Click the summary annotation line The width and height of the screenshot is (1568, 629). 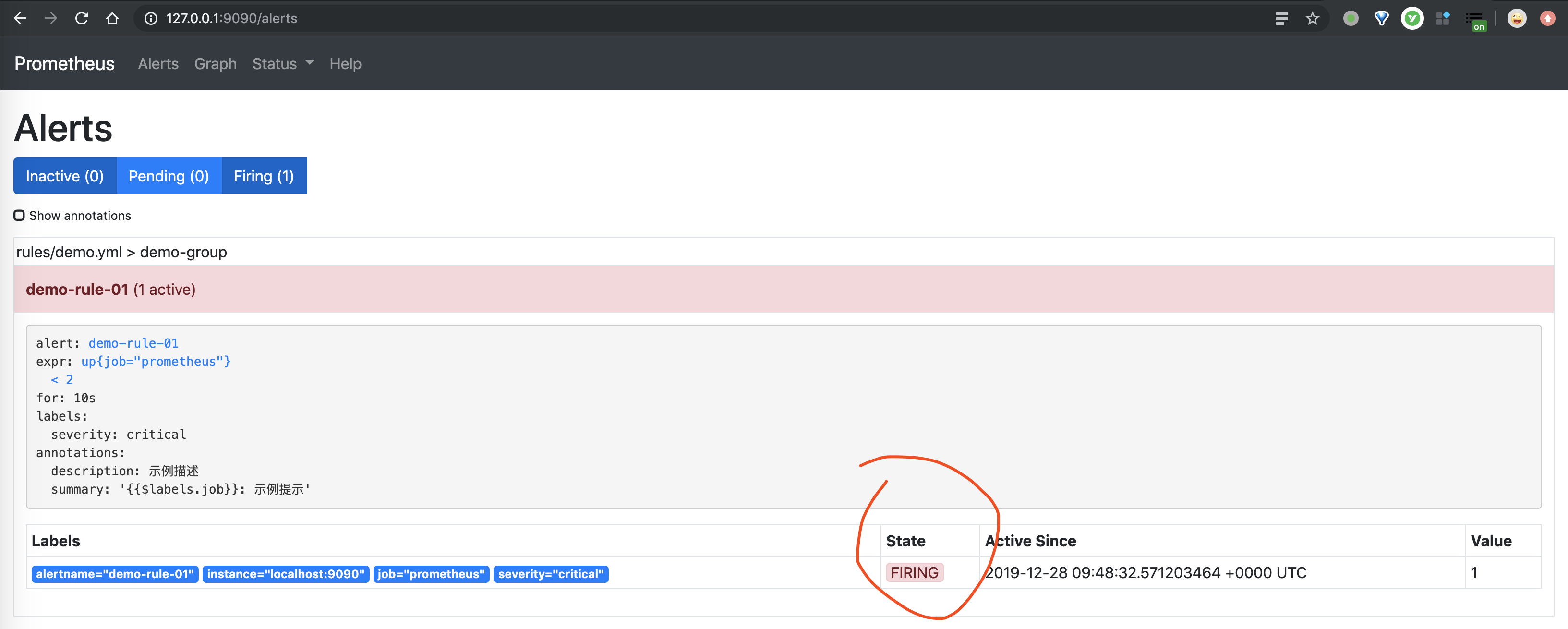point(181,489)
